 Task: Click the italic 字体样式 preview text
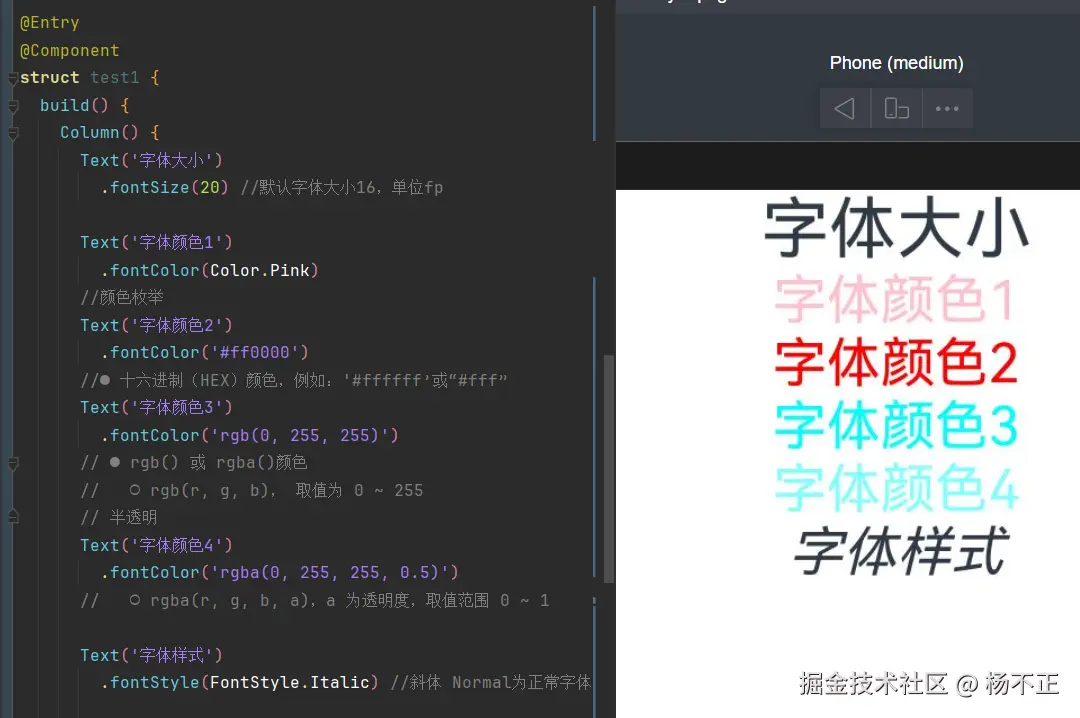[x=901, y=551]
